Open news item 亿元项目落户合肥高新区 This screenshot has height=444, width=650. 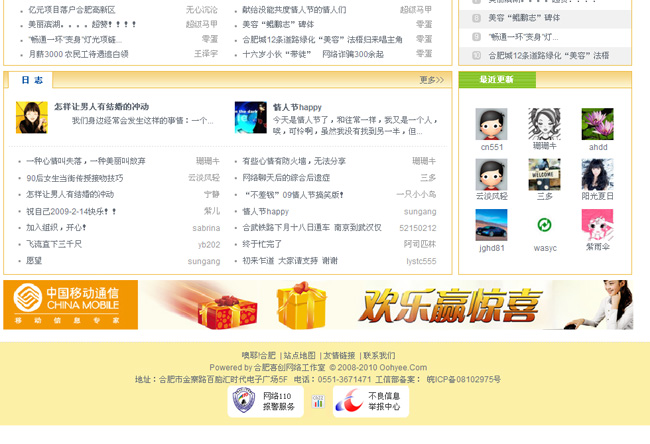click(x=72, y=10)
